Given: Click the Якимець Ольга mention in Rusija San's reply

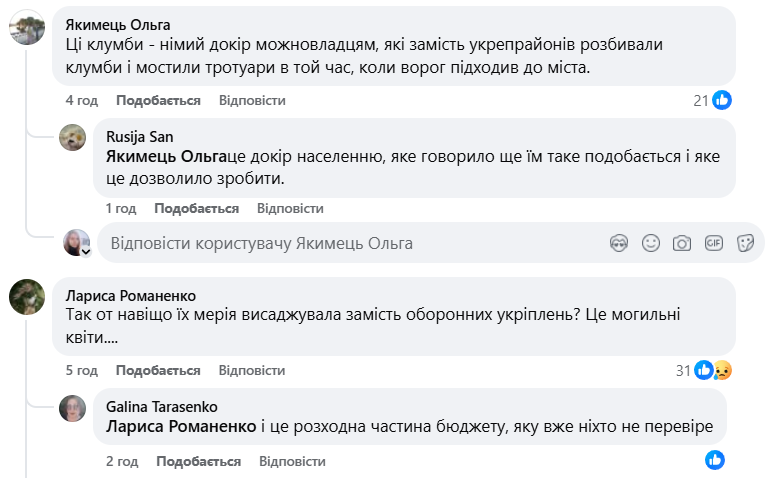Looking at the screenshot, I should 166,157.
